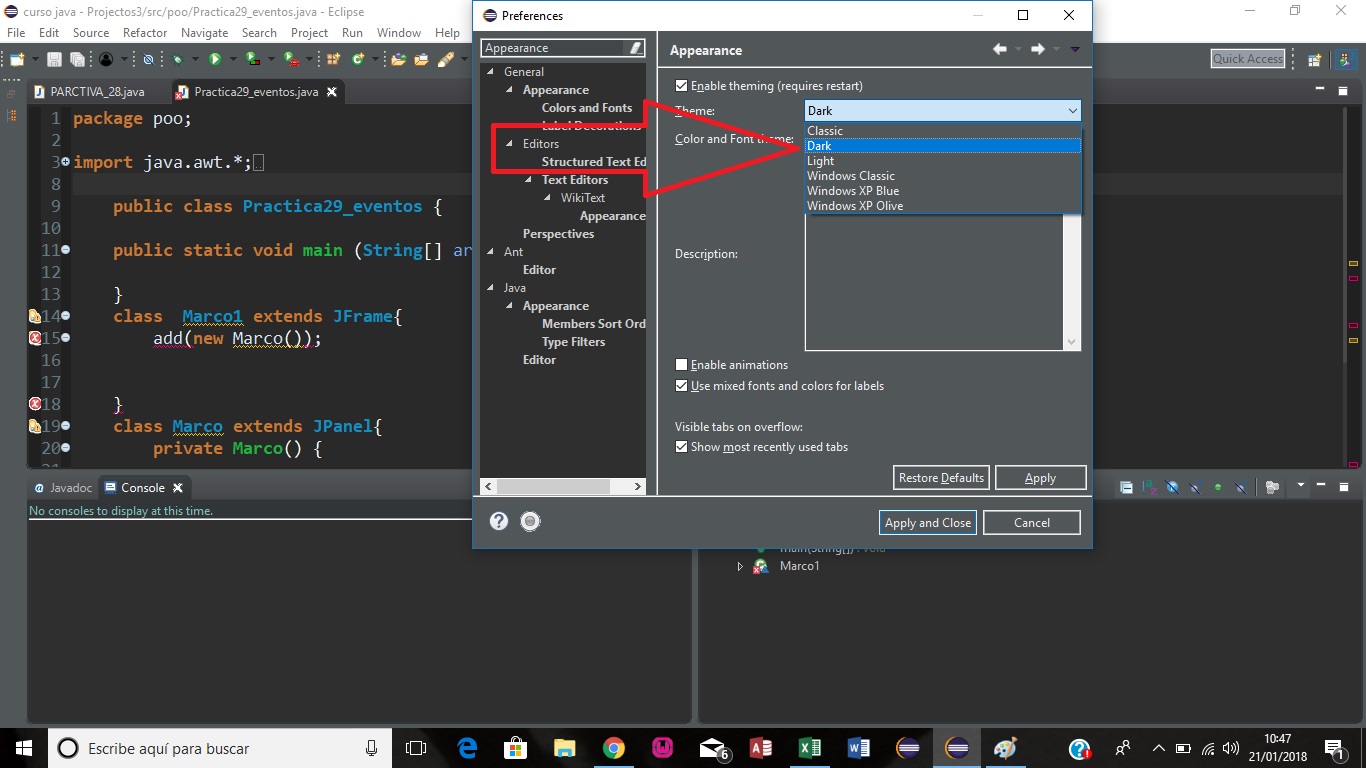The height and width of the screenshot is (768, 1366).
Task: Click the Run icon in the toolbar
Action: 214,58
